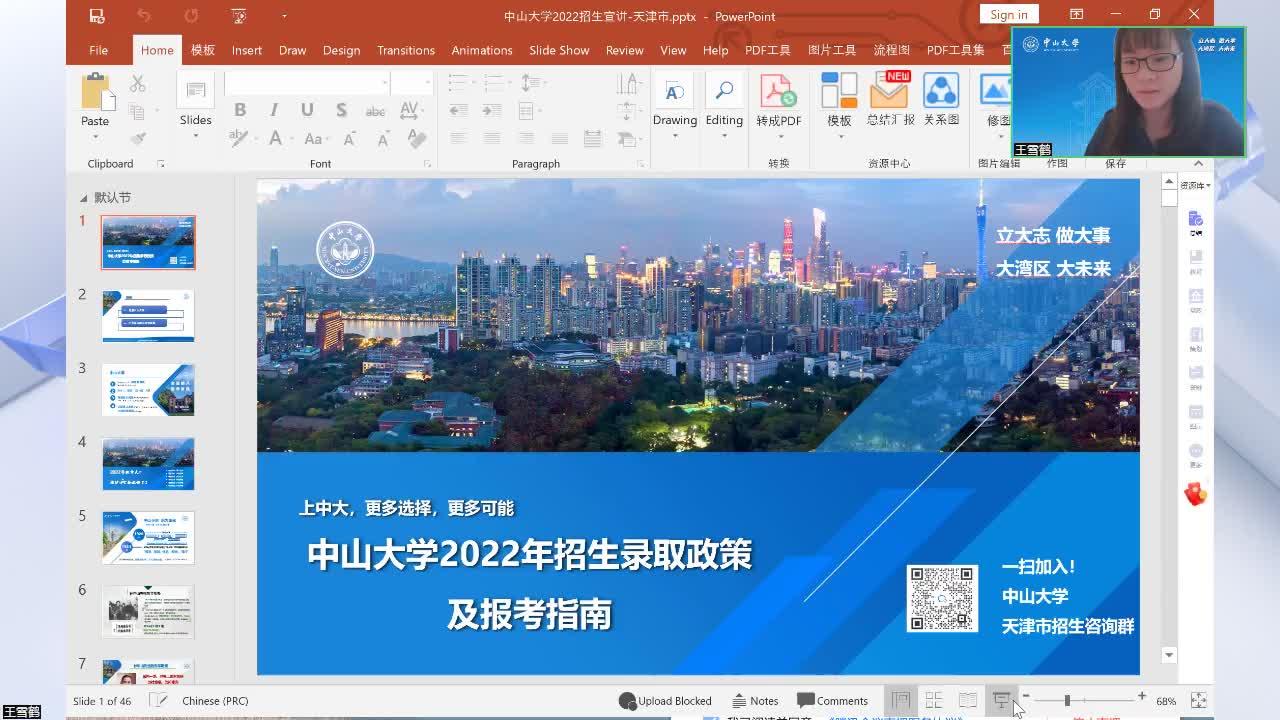Open the Animations tab
The height and width of the screenshot is (720, 1280).
[482, 50]
